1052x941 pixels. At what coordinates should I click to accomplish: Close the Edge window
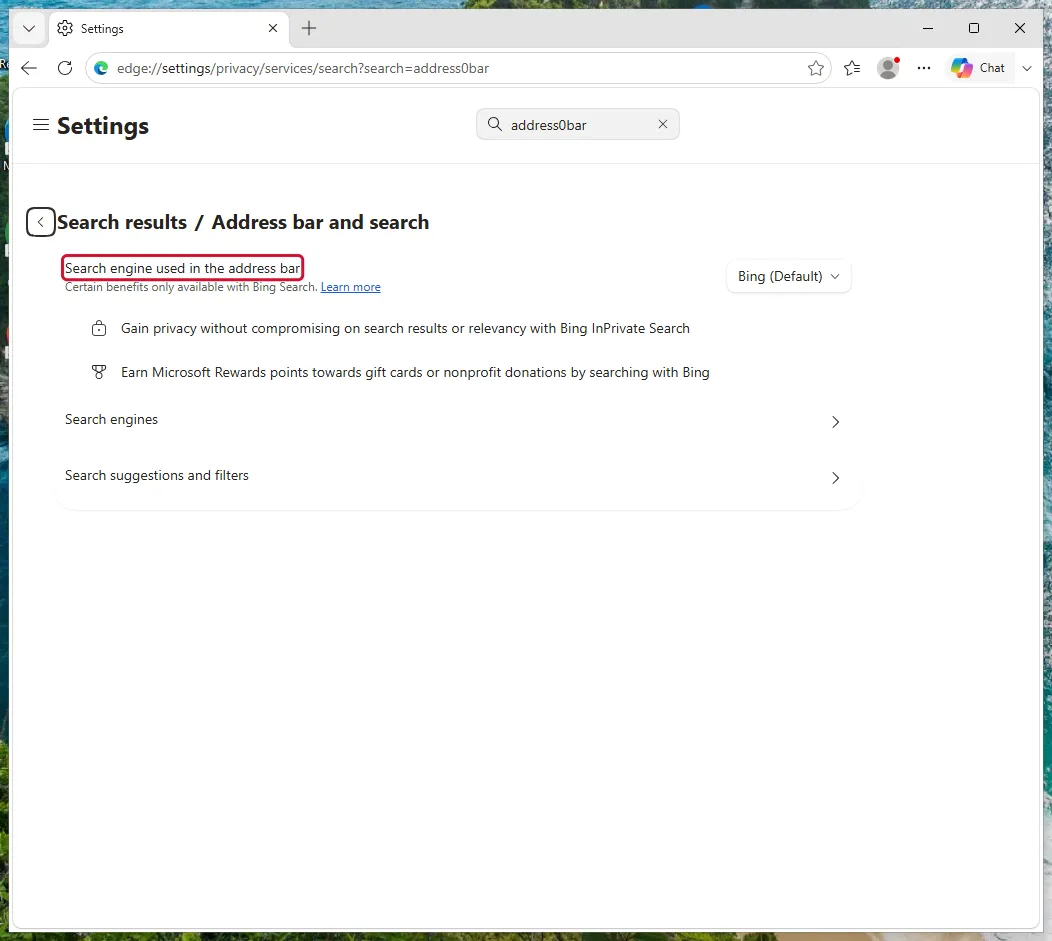tap(1020, 28)
